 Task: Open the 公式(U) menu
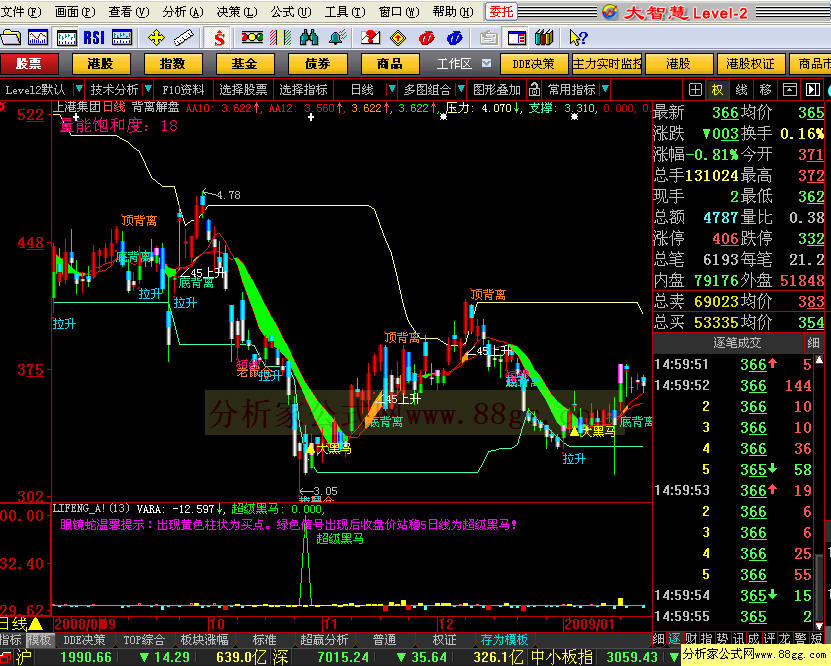290,12
